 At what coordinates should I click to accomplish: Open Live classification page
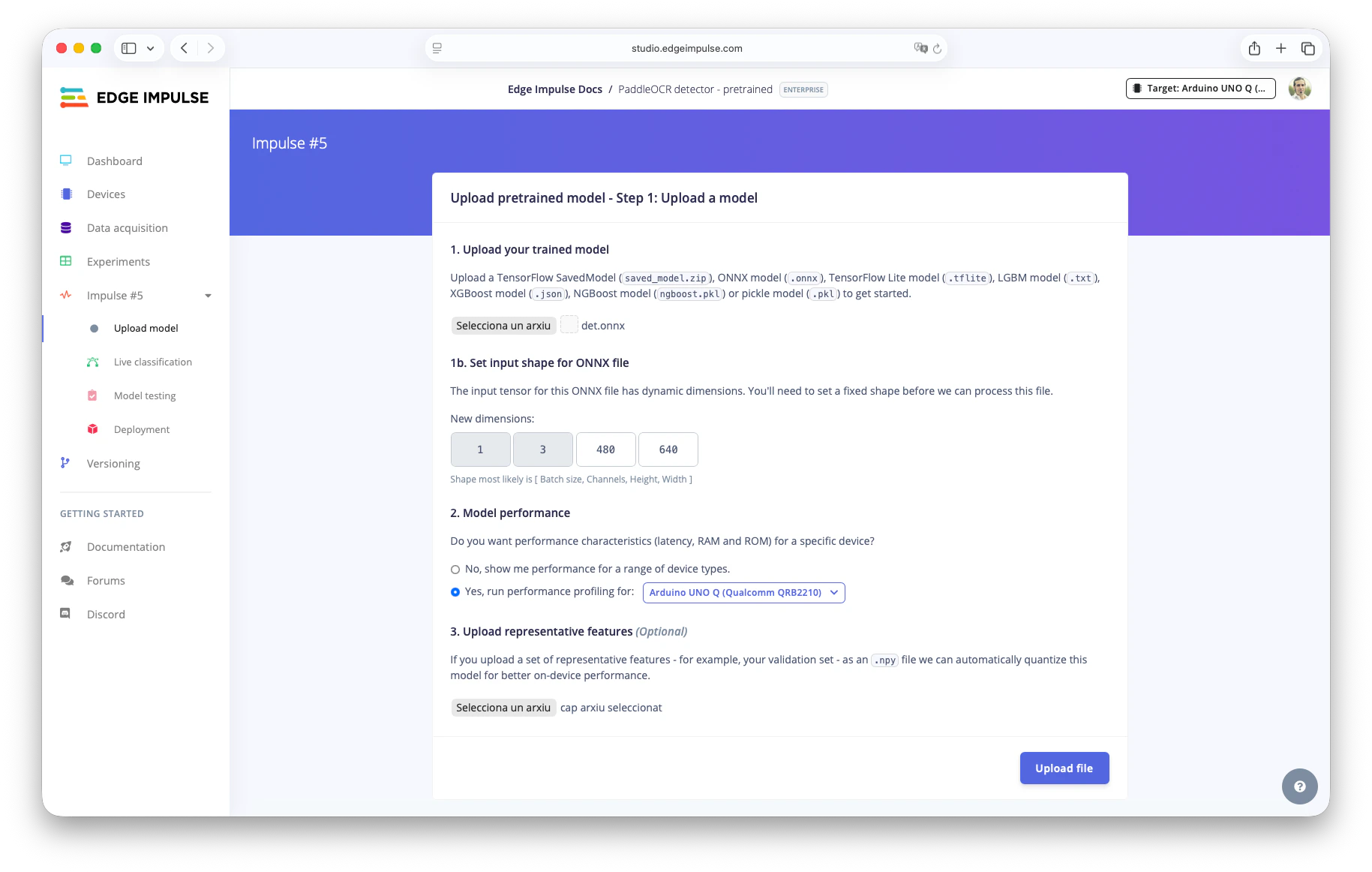153,362
